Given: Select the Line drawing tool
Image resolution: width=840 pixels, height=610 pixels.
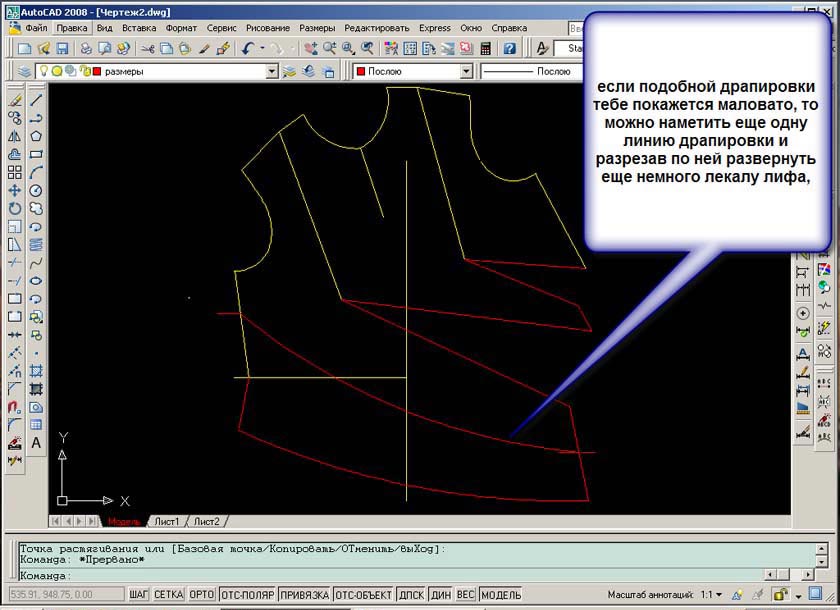Looking at the screenshot, I should click(36, 100).
